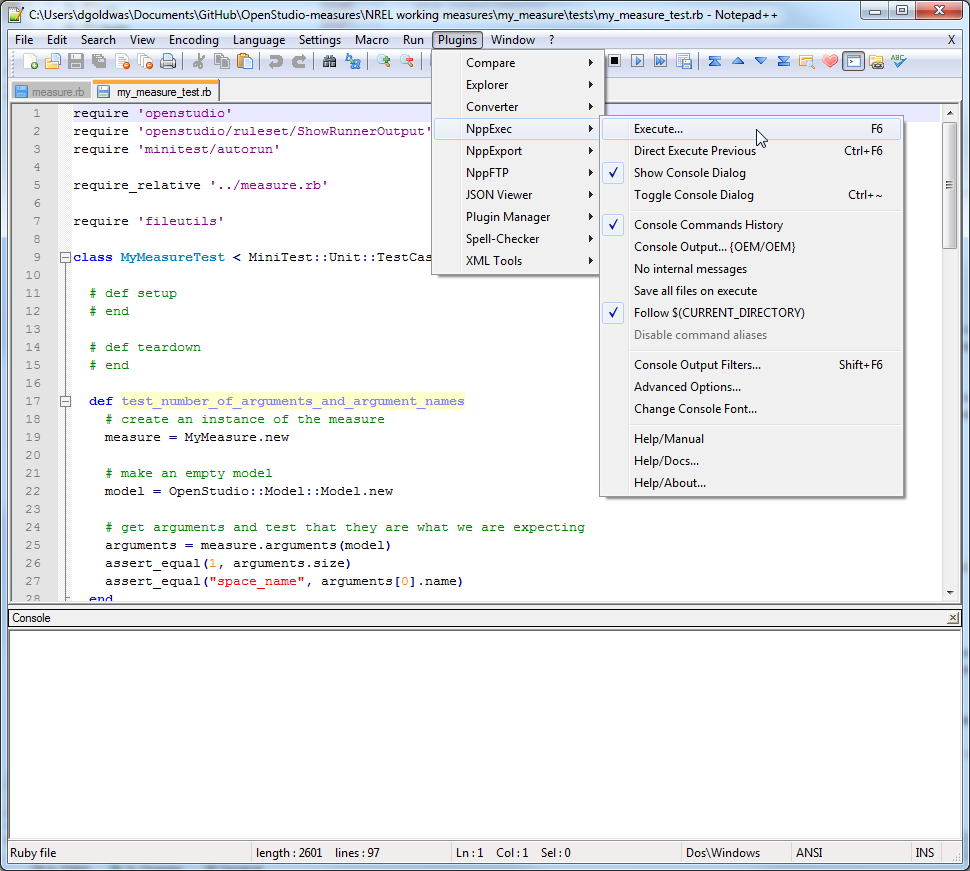Open Find with the binoculars icon
The height and width of the screenshot is (871, 970).
tap(329, 61)
